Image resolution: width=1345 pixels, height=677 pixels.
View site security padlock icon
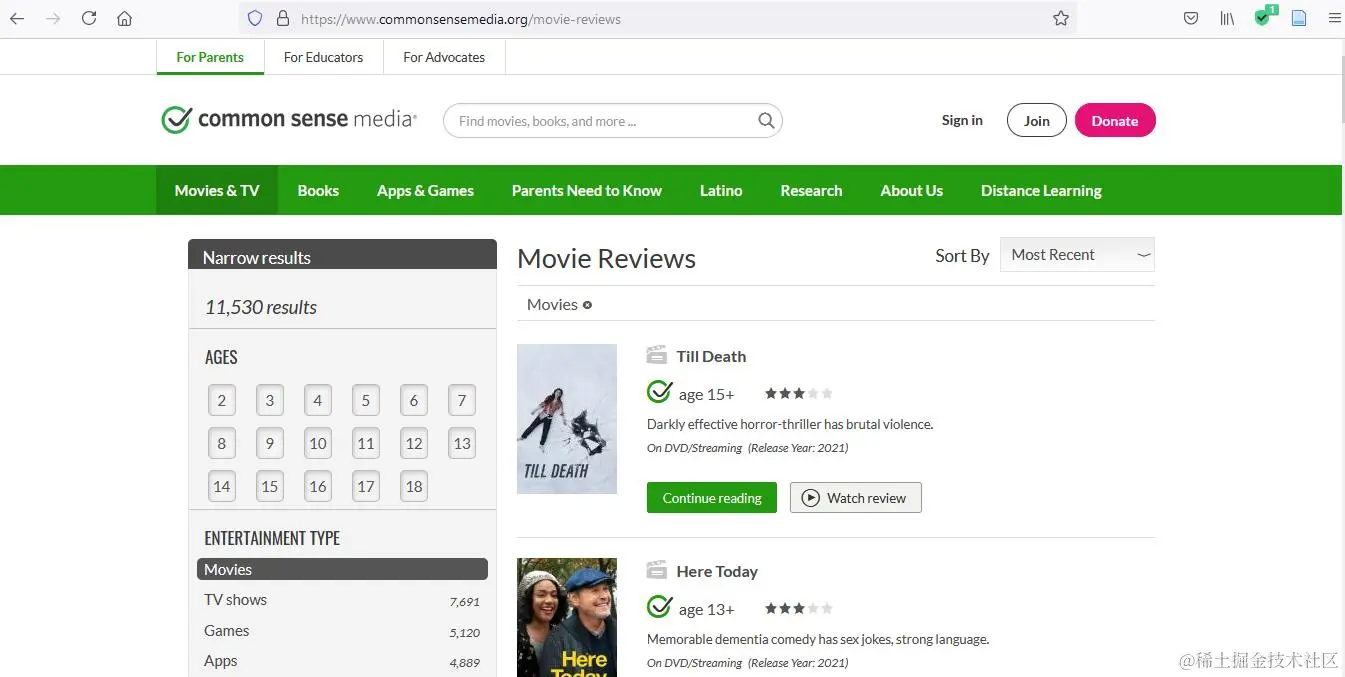283,18
